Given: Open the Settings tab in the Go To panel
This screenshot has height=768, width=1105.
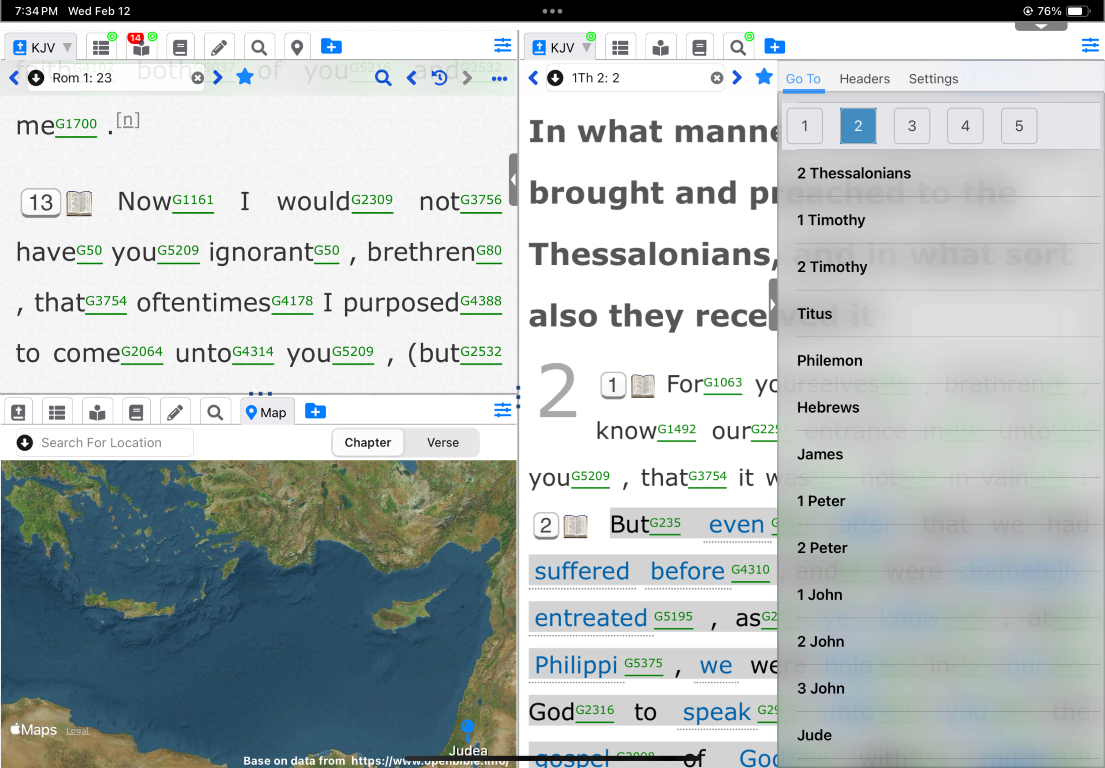Looking at the screenshot, I should [933, 79].
